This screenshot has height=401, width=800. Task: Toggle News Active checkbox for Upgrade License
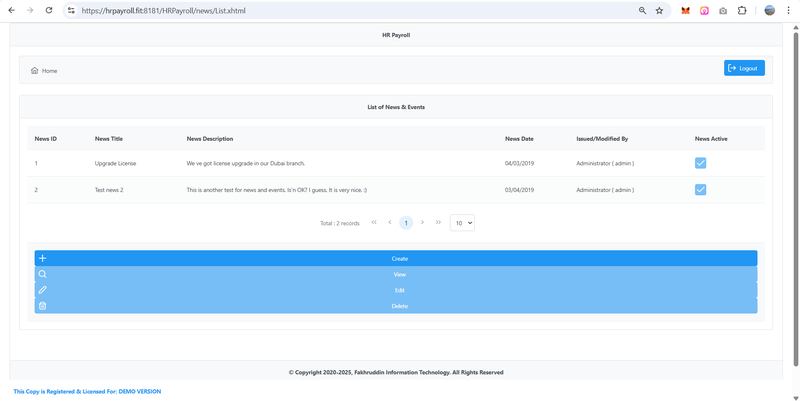pos(700,163)
